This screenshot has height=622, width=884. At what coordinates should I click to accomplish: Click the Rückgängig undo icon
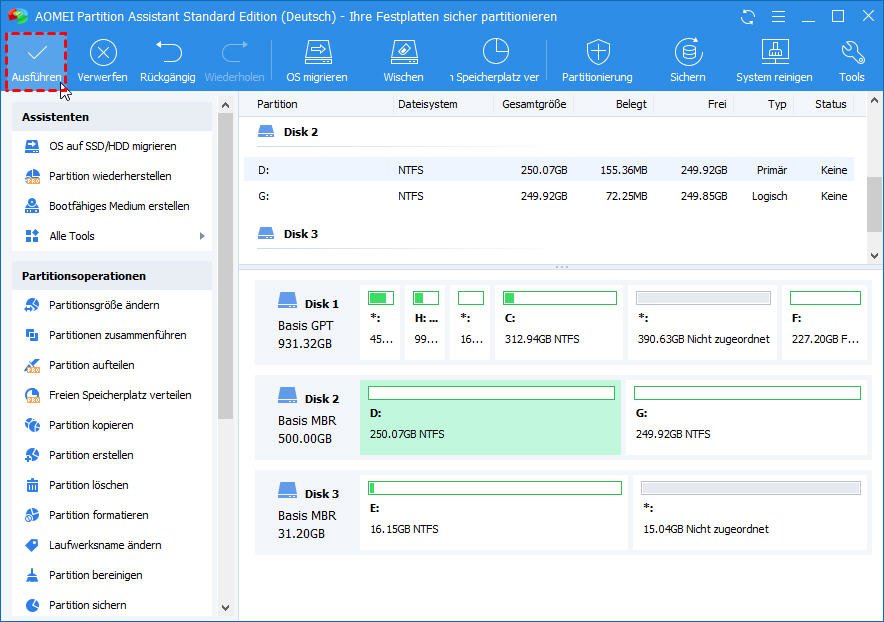[x=167, y=61]
